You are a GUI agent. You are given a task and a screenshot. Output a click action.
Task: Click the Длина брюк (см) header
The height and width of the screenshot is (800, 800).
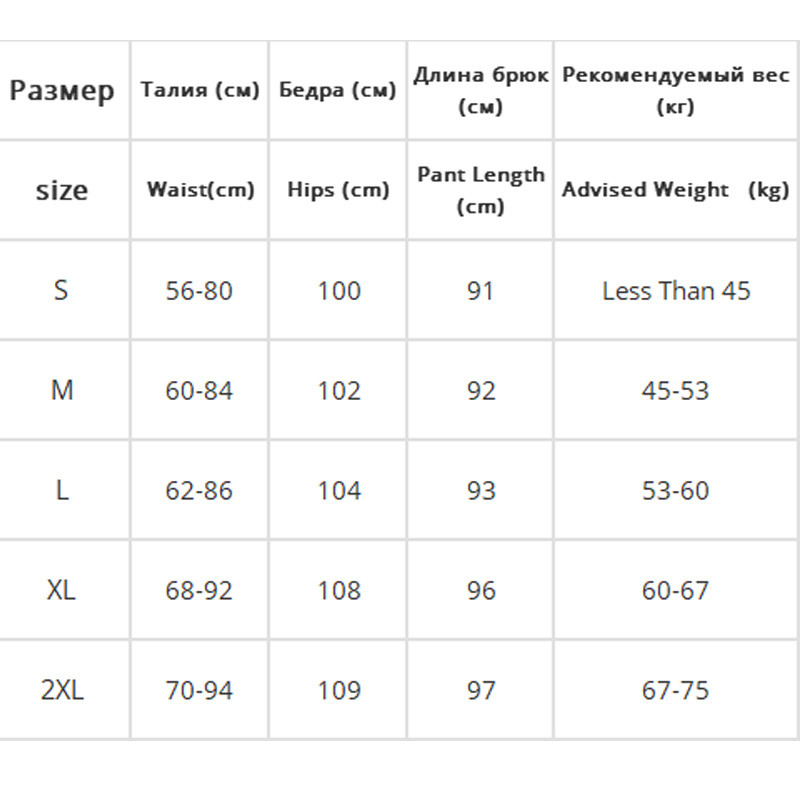click(481, 91)
